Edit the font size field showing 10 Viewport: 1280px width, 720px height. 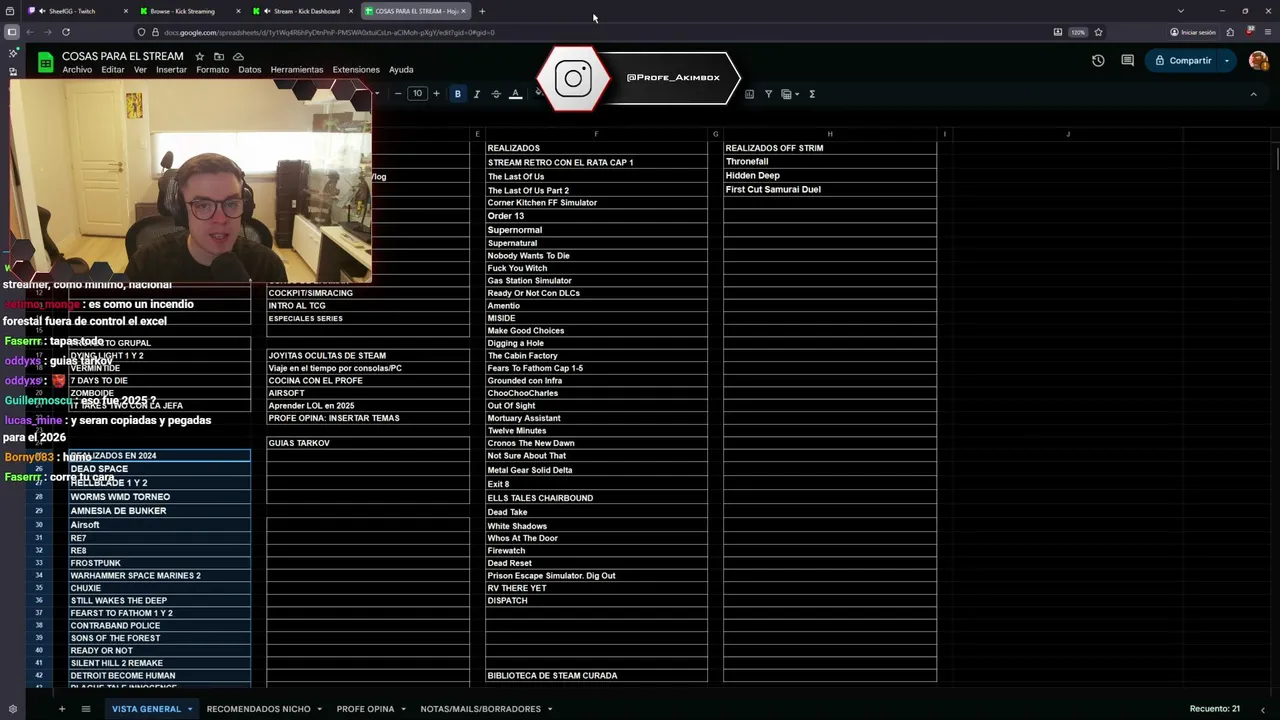coord(417,94)
